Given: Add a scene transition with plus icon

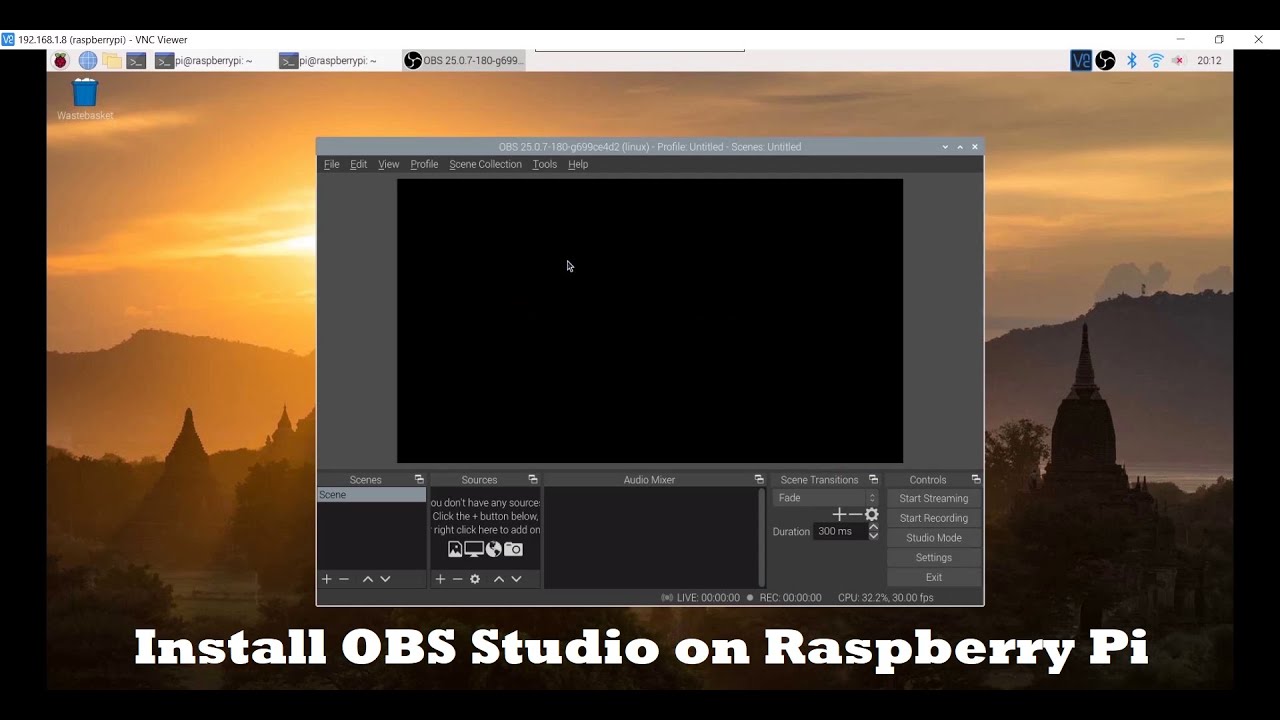Looking at the screenshot, I should click(839, 514).
